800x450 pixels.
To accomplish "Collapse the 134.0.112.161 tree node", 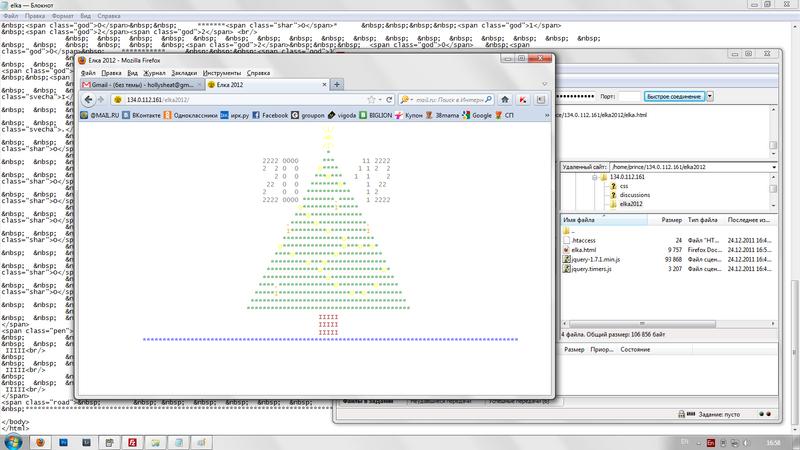I will tap(594, 177).
